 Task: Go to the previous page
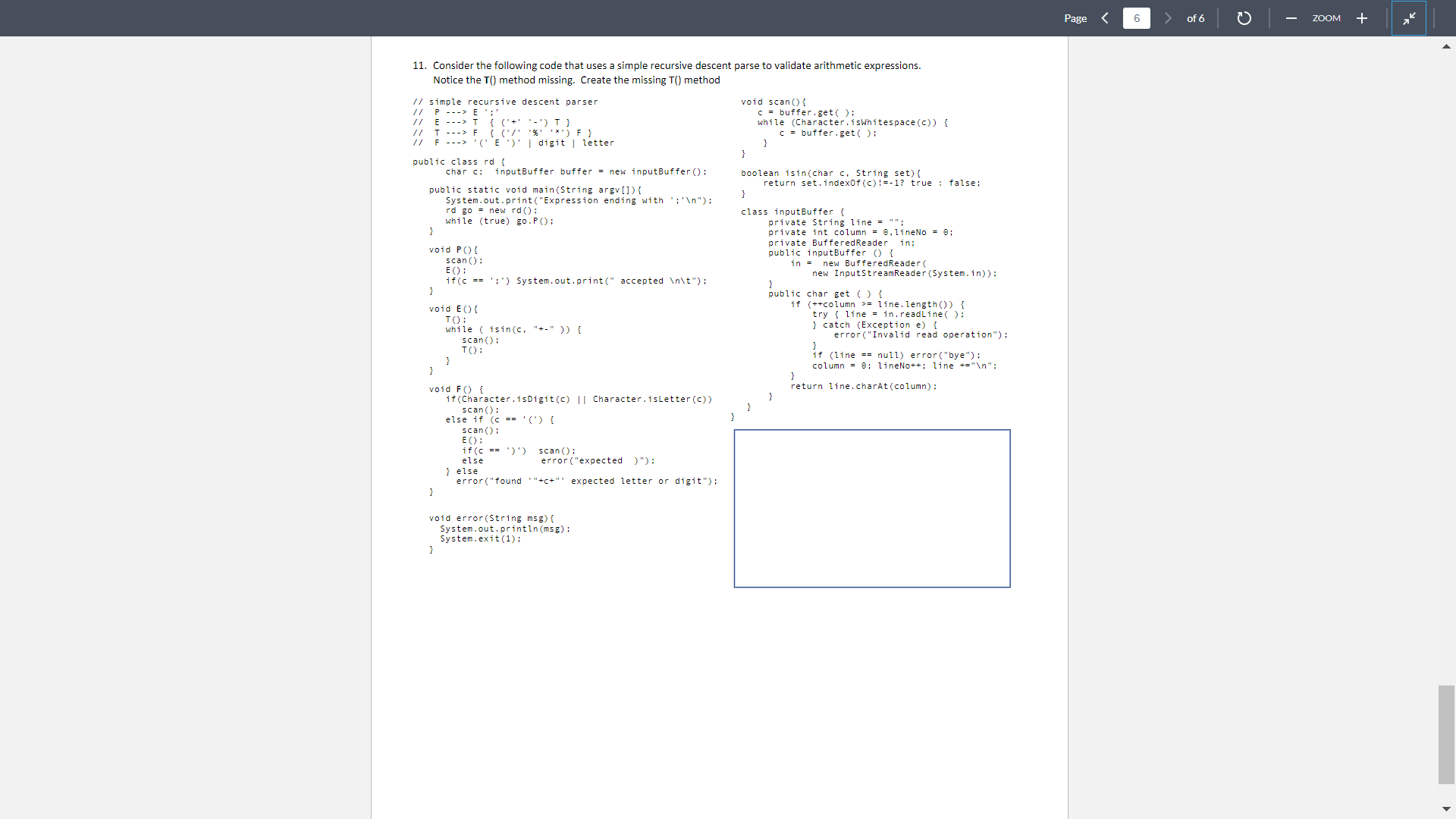[1105, 18]
